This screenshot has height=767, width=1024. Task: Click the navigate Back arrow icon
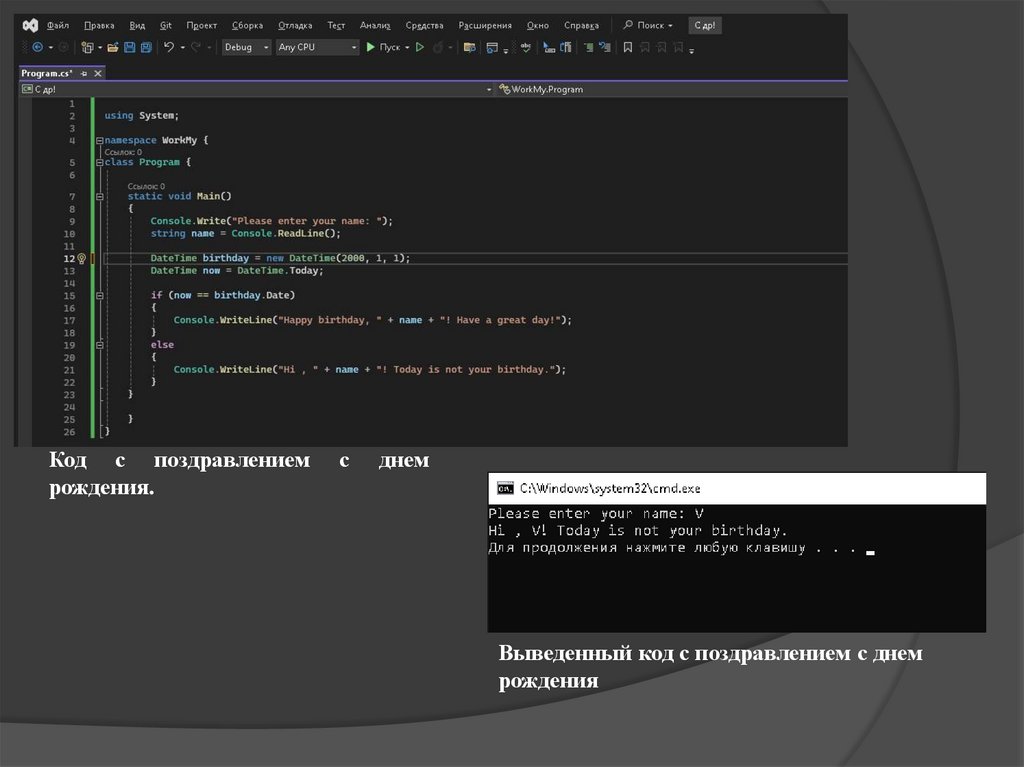38,47
